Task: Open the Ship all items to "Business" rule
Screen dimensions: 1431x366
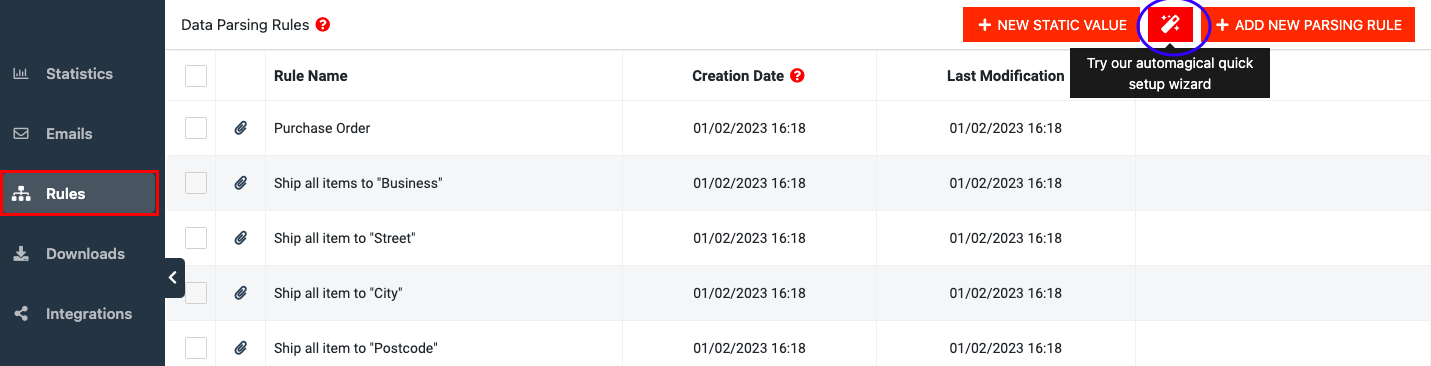Action: (x=358, y=183)
